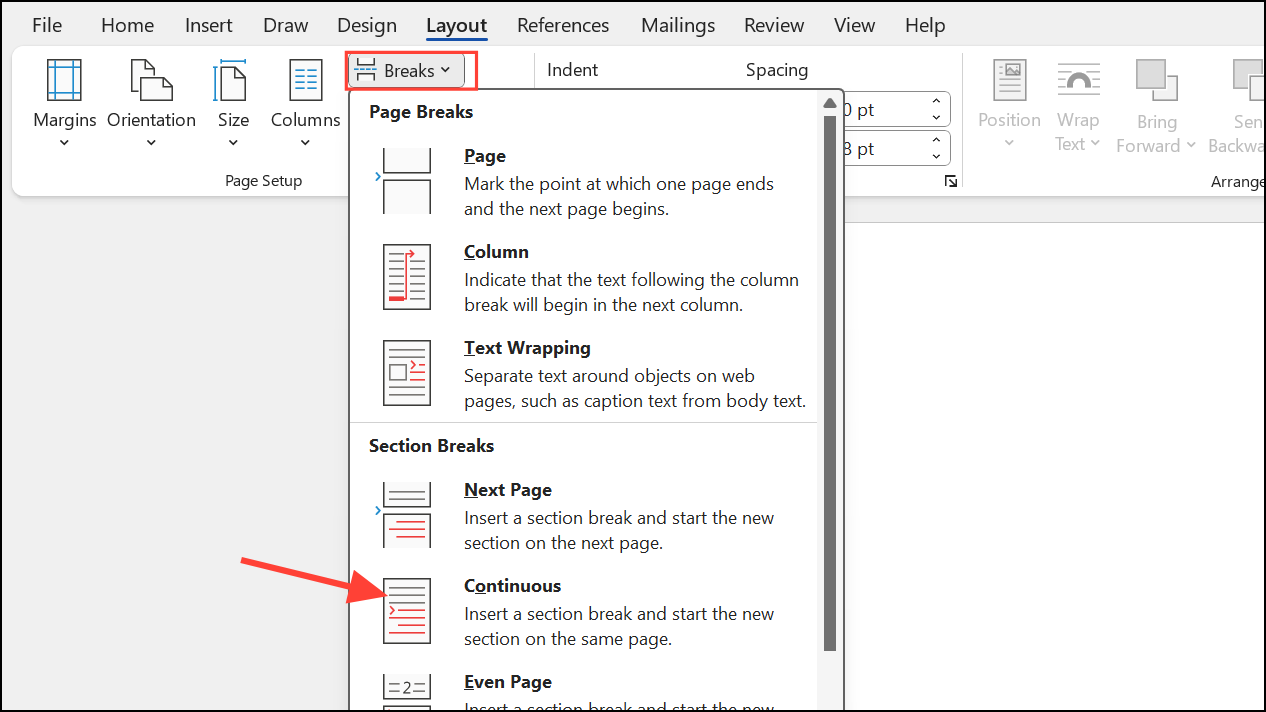
Task: Insert a Next Page section break
Action: click(x=507, y=489)
